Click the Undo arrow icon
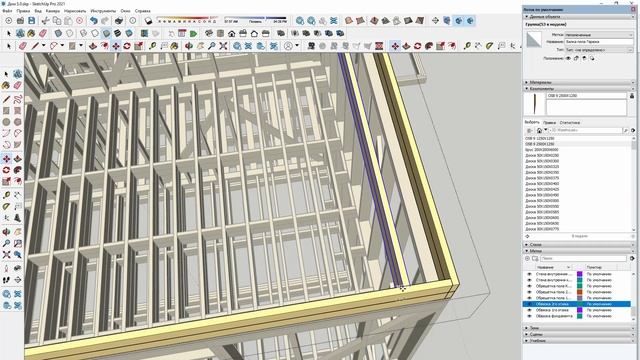Screen dimensions: 640x360 (94, 20)
